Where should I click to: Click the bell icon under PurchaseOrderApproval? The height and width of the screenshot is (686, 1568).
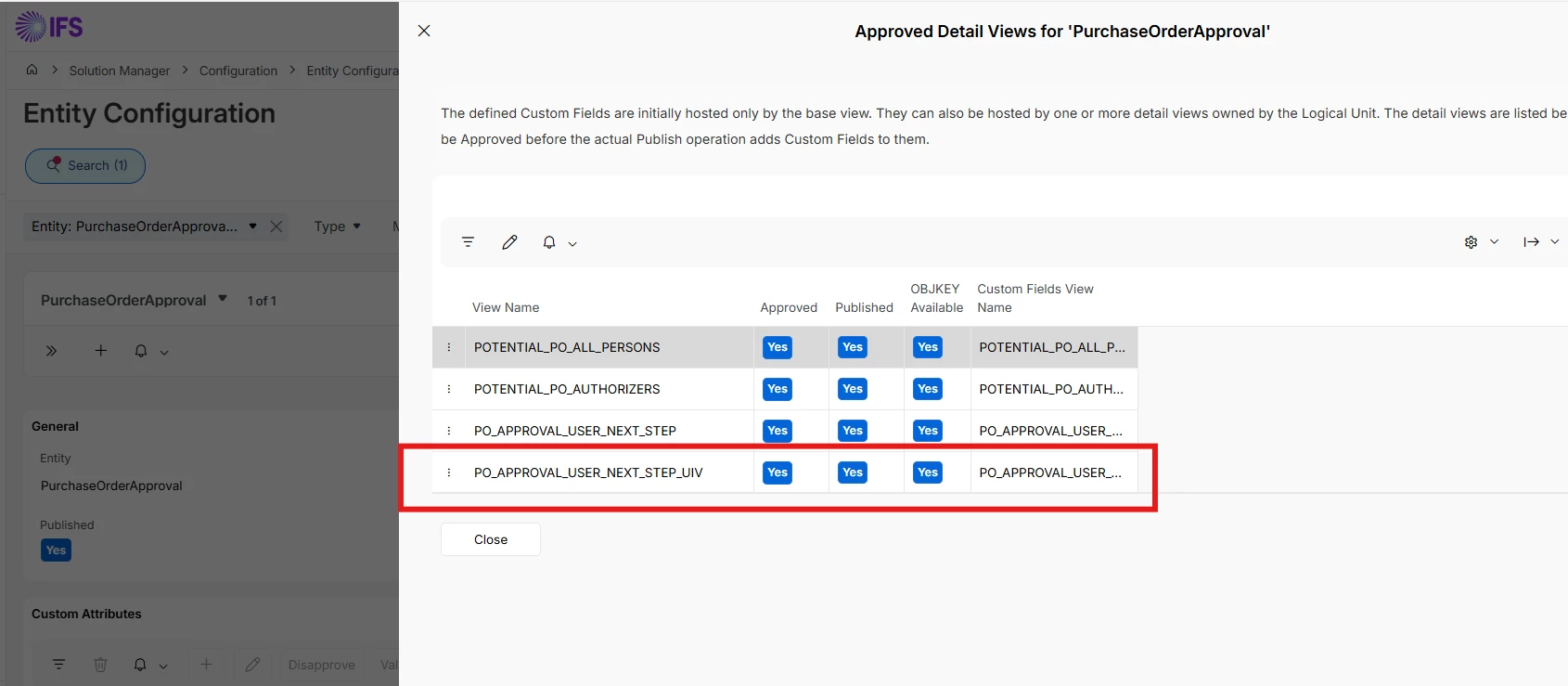tap(141, 351)
